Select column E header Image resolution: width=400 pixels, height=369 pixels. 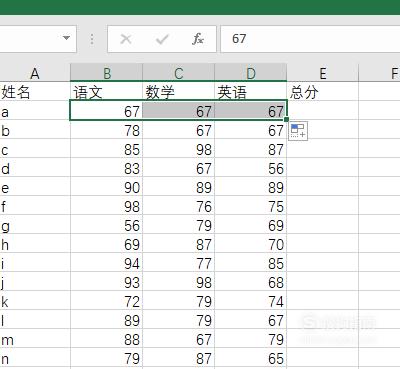[x=323, y=73]
